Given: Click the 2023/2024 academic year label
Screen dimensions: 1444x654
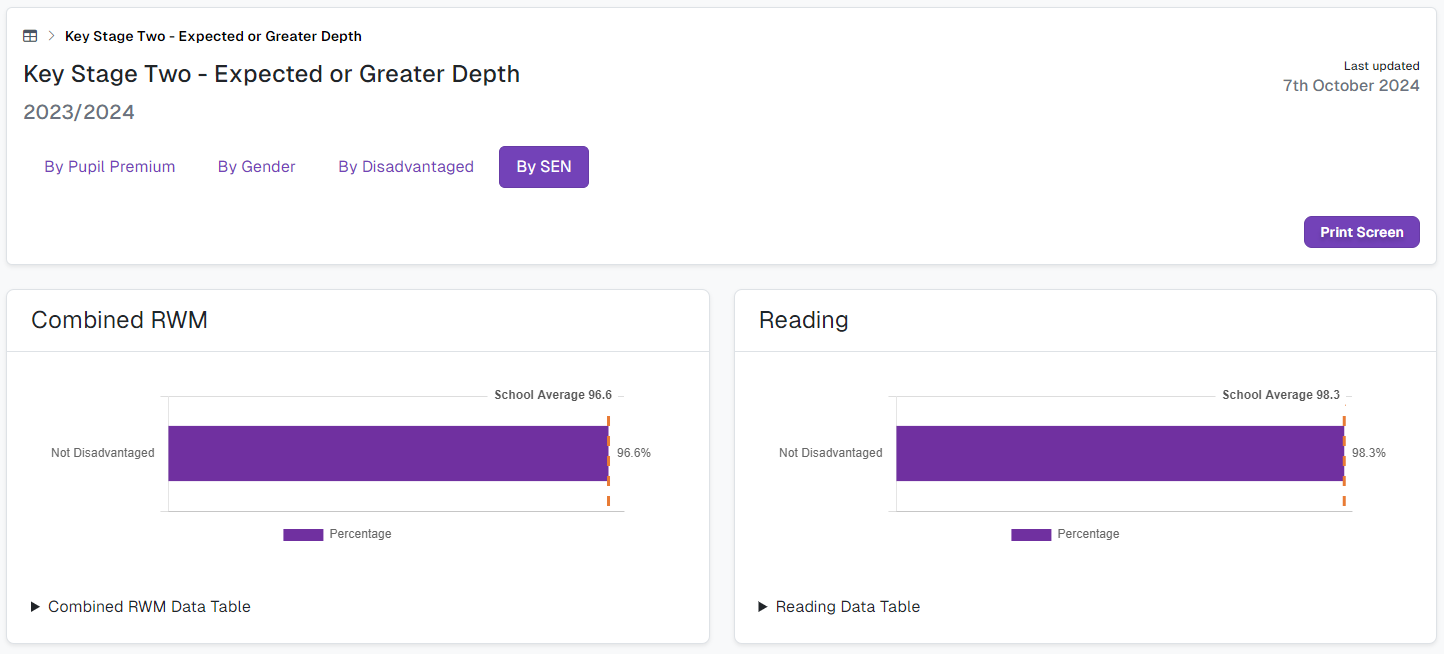Looking at the screenshot, I should [x=79, y=111].
